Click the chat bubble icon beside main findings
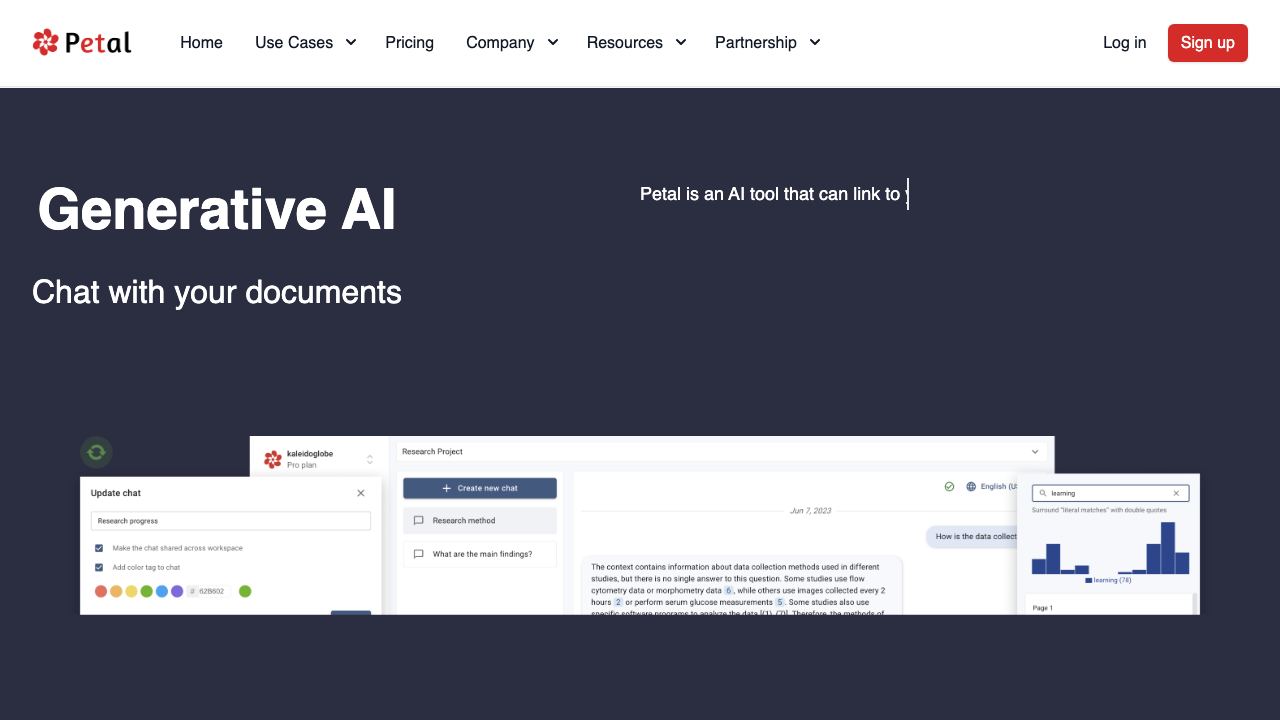This screenshot has height=720, width=1280. point(419,554)
